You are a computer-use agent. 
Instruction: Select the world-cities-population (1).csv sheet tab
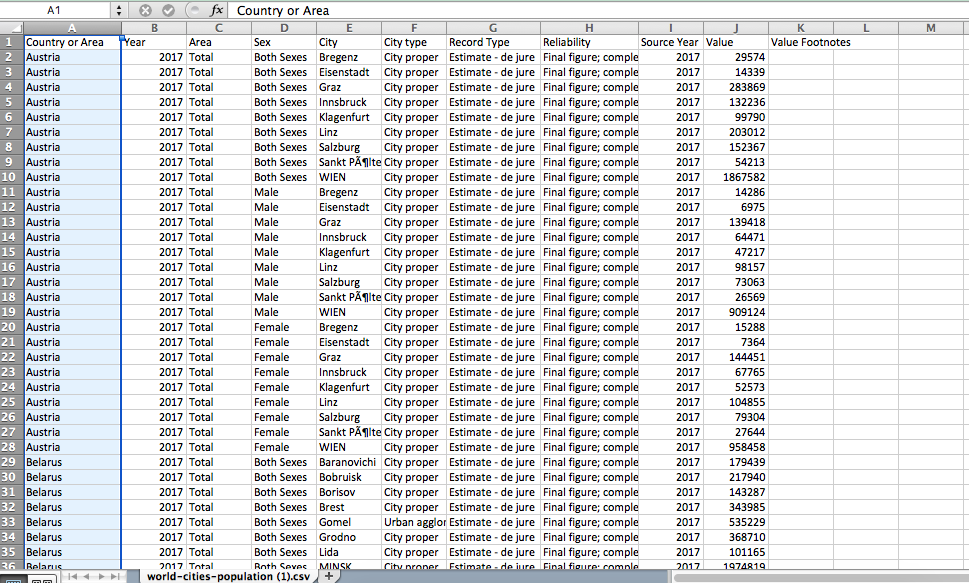coord(228,577)
